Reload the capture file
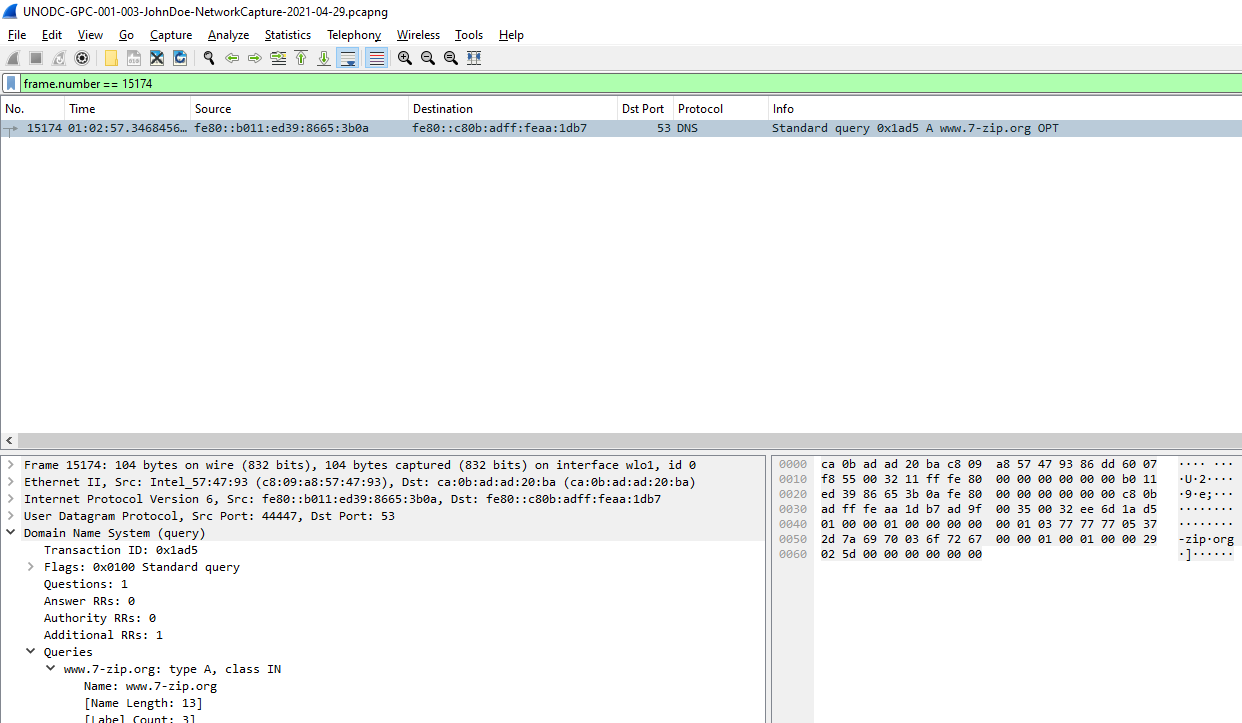 click(x=180, y=58)
